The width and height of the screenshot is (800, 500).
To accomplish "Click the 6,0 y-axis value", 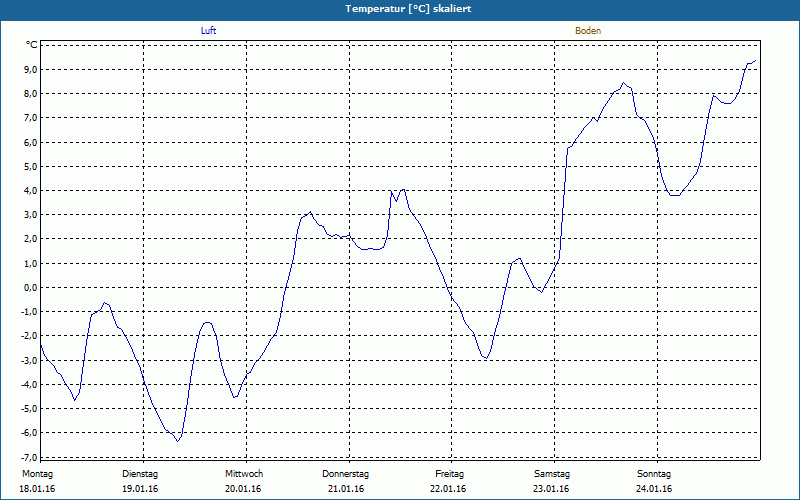I will [x=30, y=142].
